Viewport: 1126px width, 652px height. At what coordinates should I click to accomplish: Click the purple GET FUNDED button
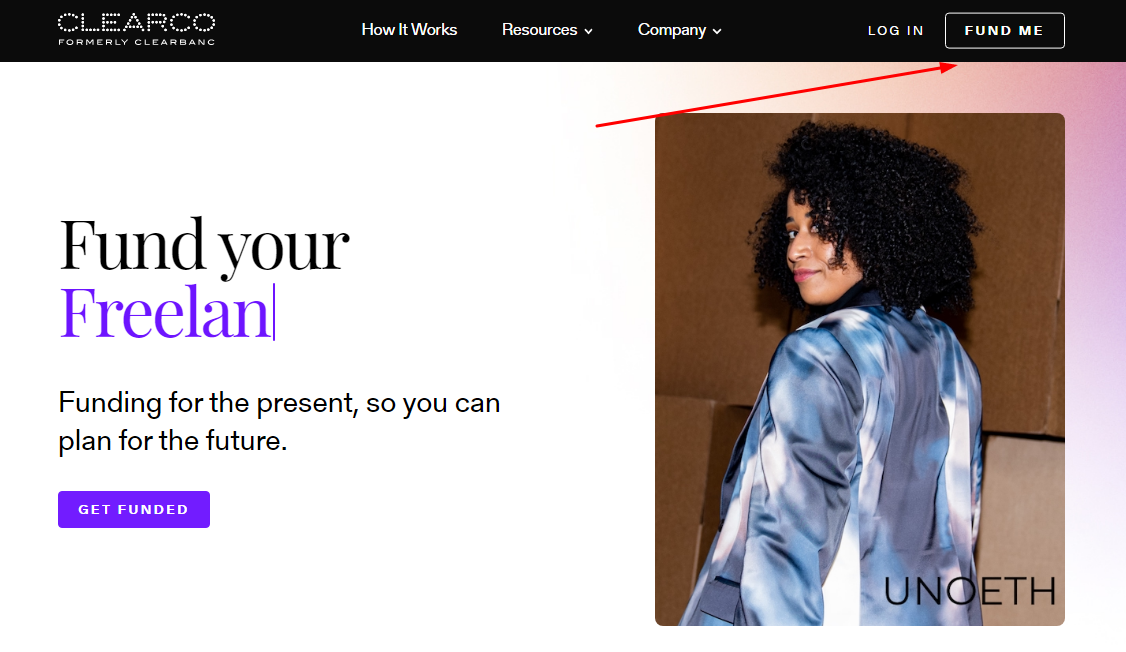tap(134, 509)
